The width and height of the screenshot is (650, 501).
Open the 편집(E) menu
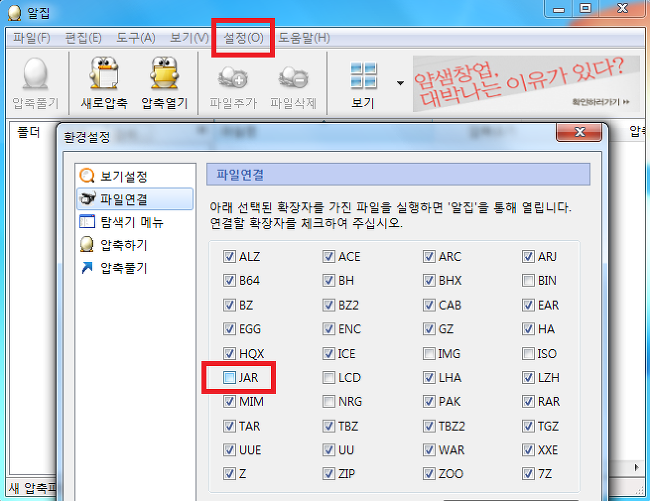click(x=83, y=38)
